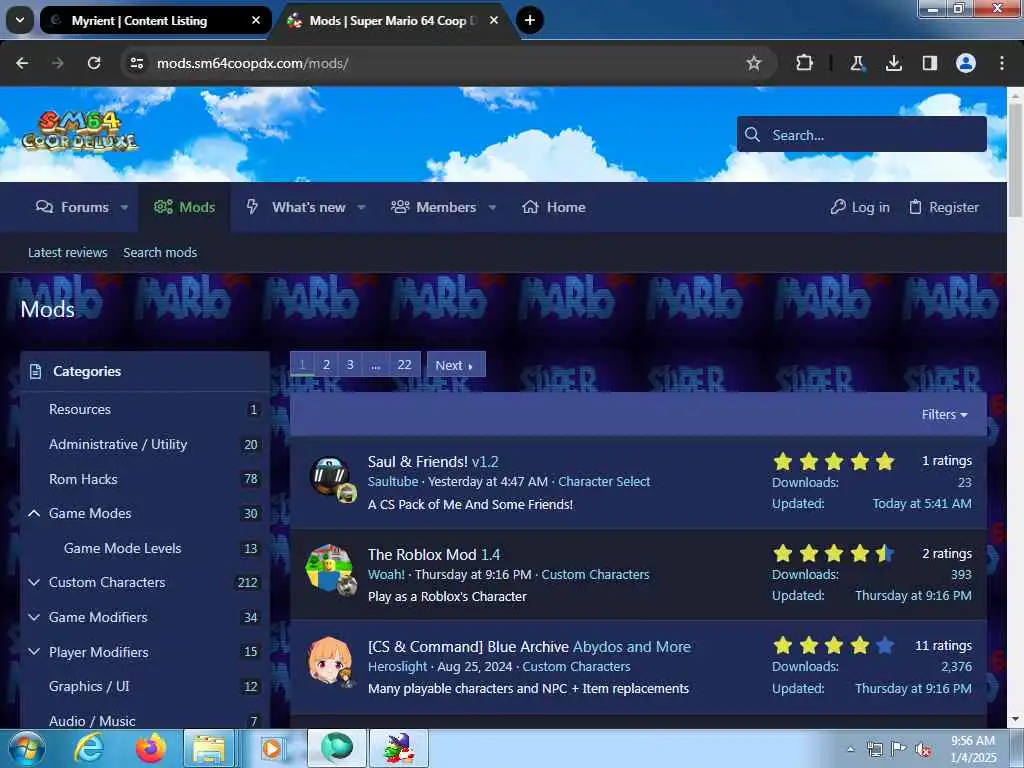Open the Administrative / Utility category
Image resolution: width=1024 pixels, height=768 pixels.
[118, 444]
